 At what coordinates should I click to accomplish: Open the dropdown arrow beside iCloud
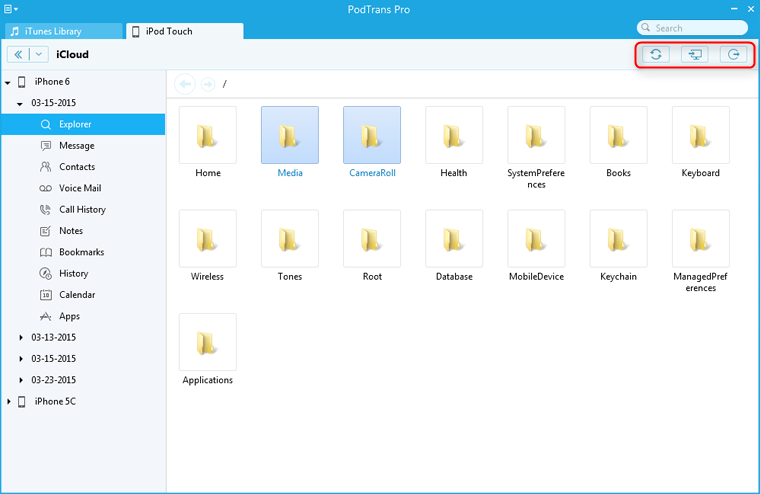[38, 55]
